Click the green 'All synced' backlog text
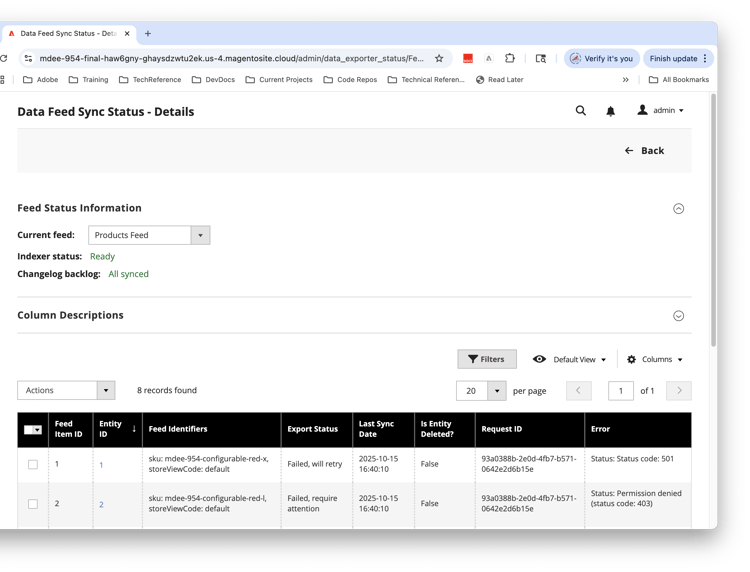This screenshot has width=750, height=572. 128,274
